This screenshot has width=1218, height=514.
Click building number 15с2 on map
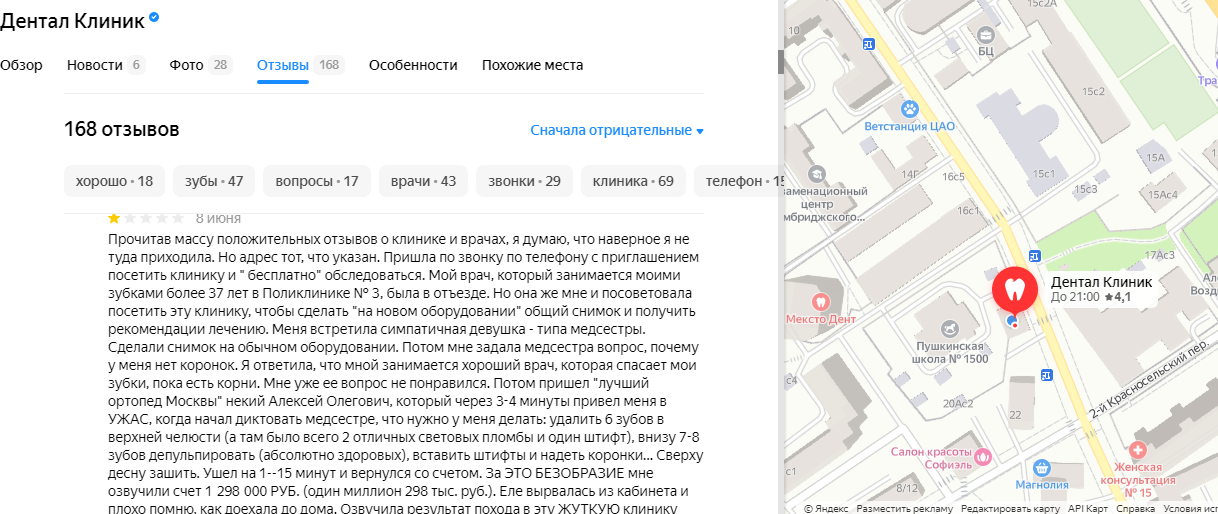point(1092,91)
